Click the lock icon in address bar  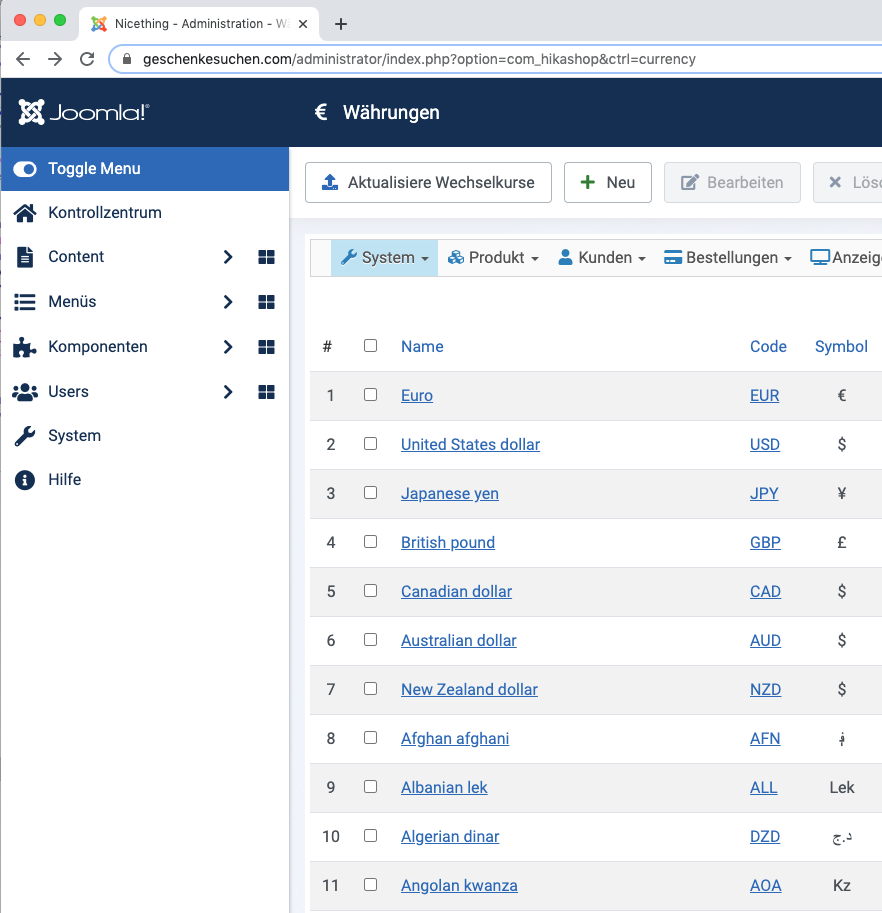tap(127, 59)
